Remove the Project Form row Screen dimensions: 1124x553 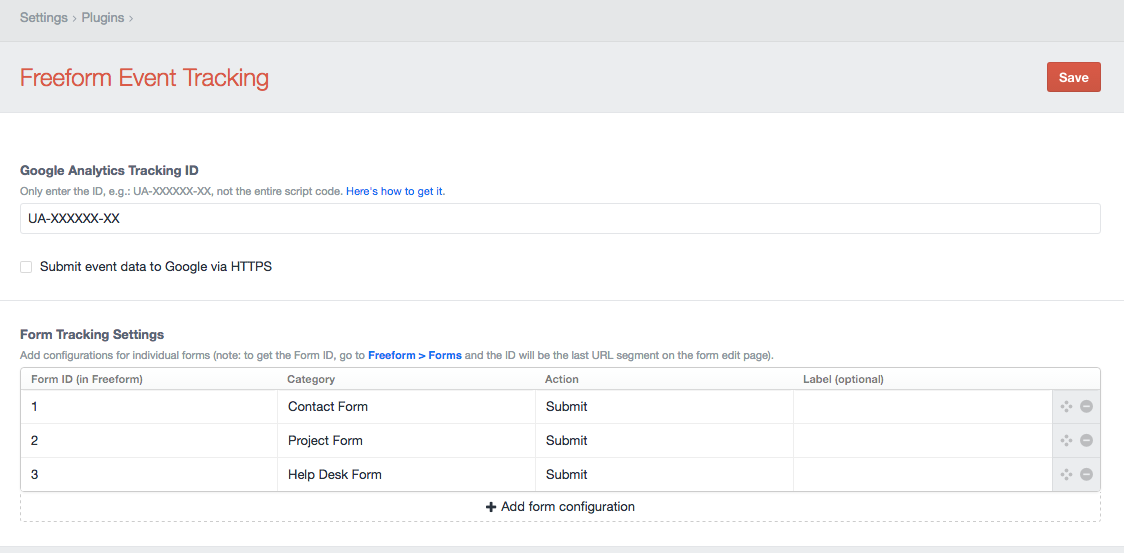pyautogui.click(x=1086, y=441)
